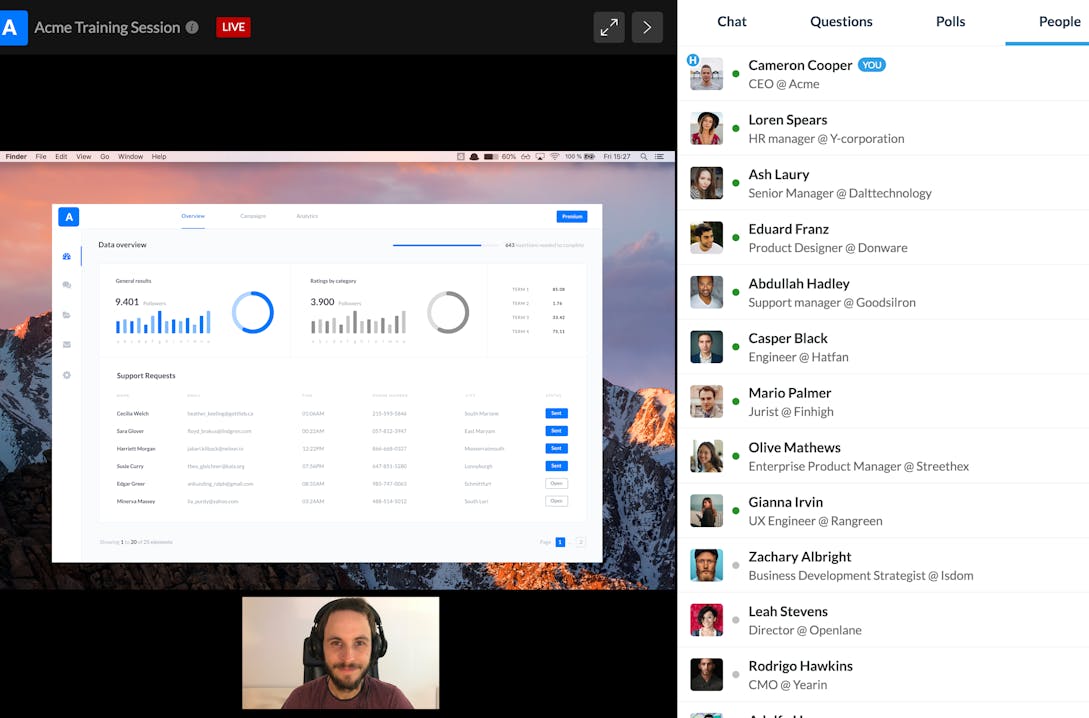Collapse the side panel with the right chevron
This screenshot has height=718, width=1089.
point(647,27)
